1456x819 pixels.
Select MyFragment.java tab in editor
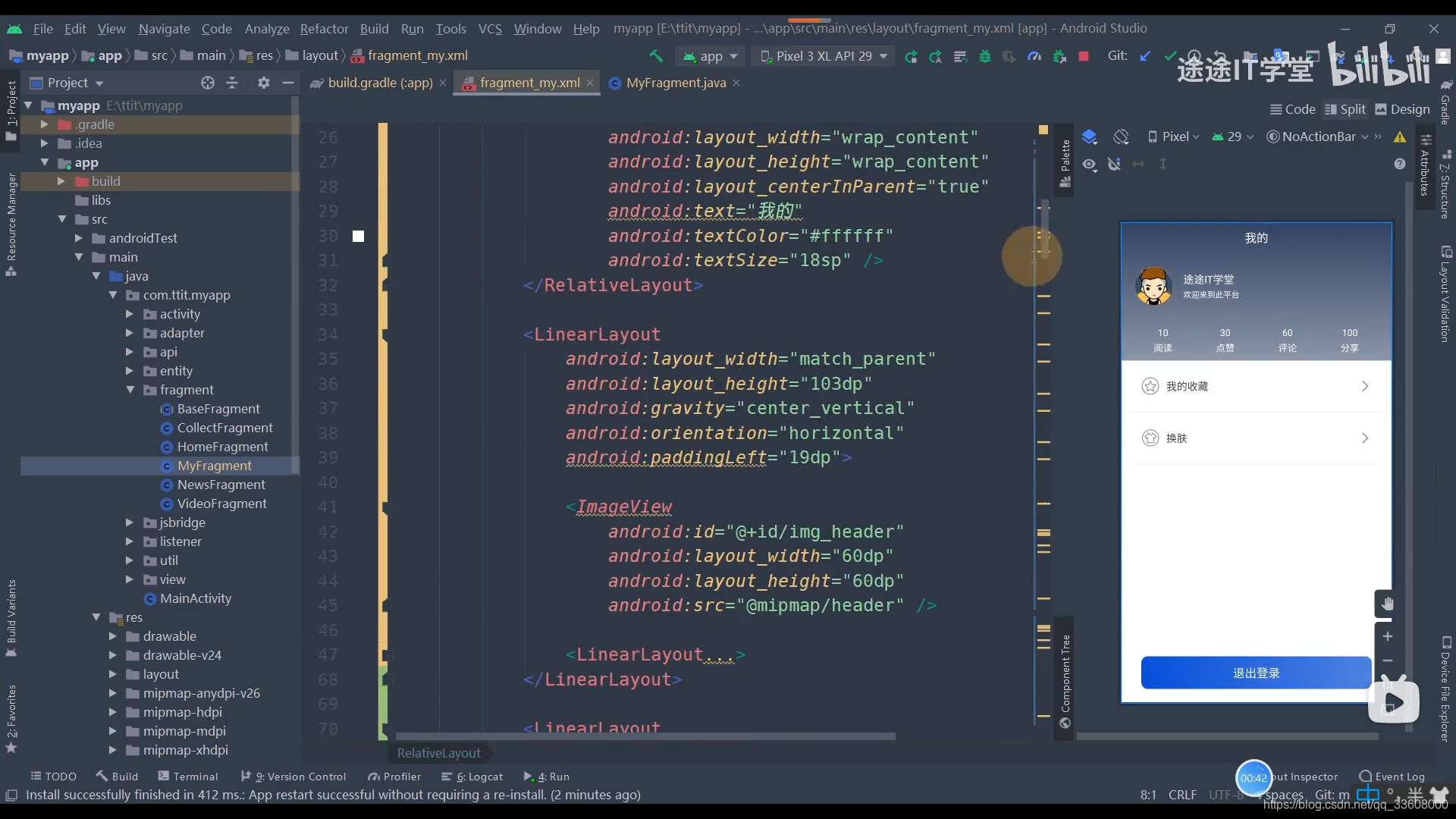pos(674,82)
